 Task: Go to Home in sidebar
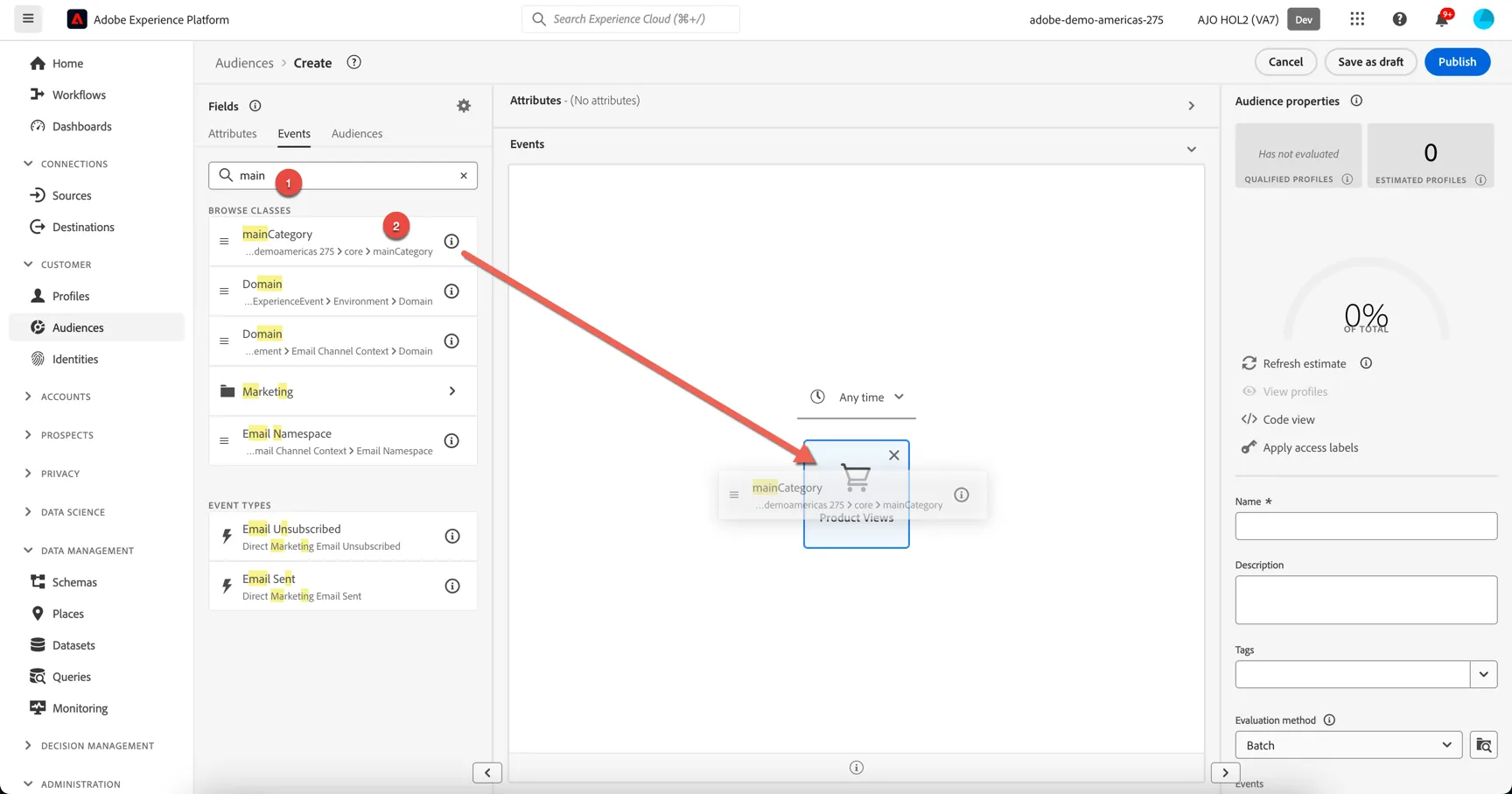(67, 63)
